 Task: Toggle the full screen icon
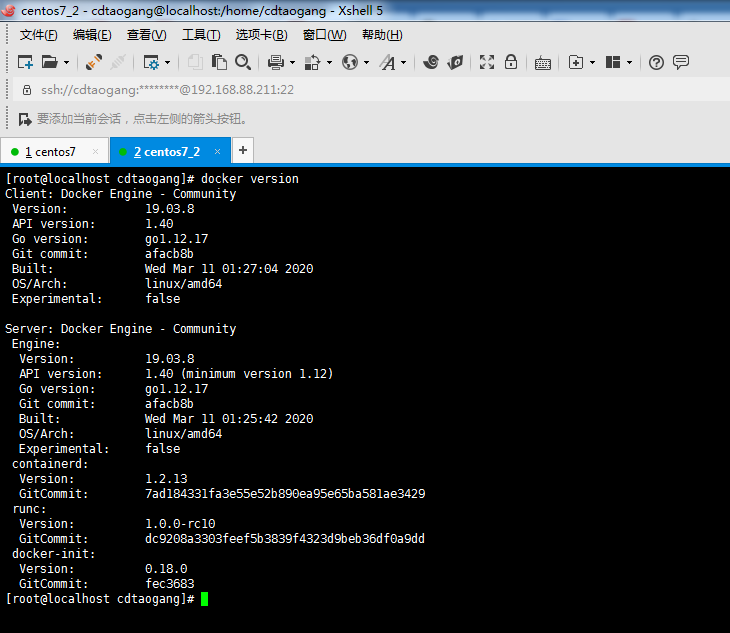click(x=487, y=62)
